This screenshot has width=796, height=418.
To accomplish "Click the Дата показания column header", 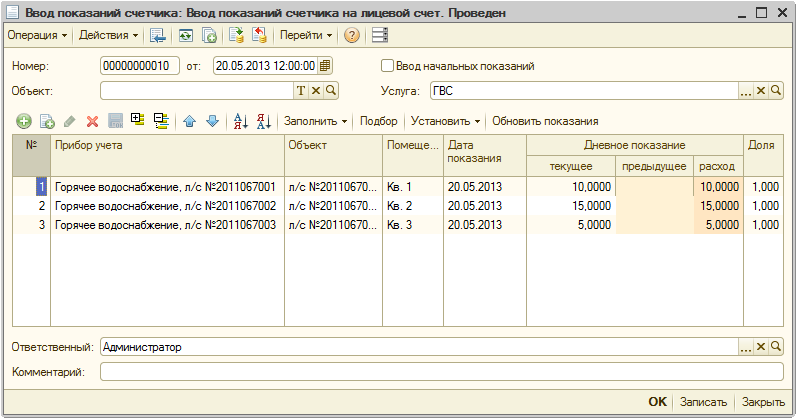I will click(485, 155).
